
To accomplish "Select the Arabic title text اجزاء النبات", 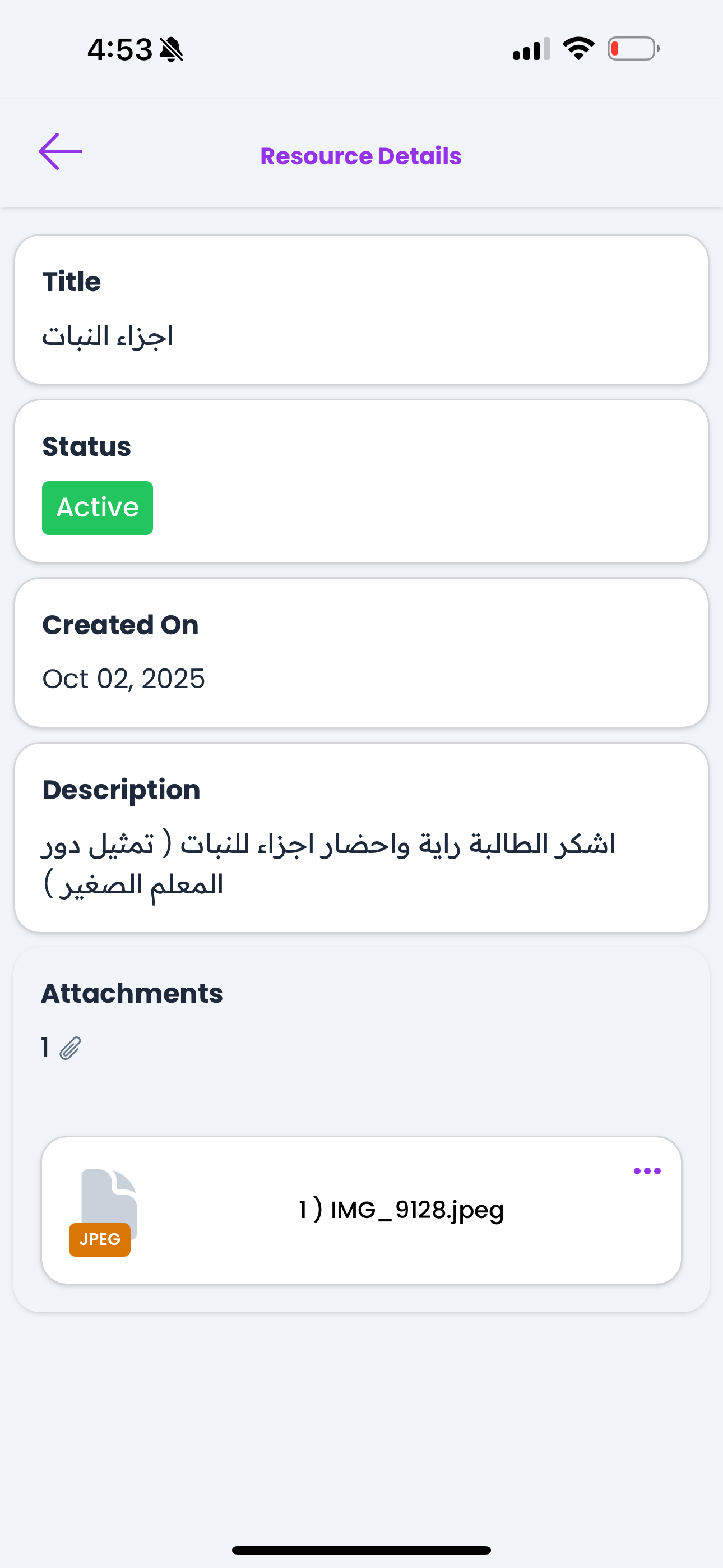I will point(108,336).
